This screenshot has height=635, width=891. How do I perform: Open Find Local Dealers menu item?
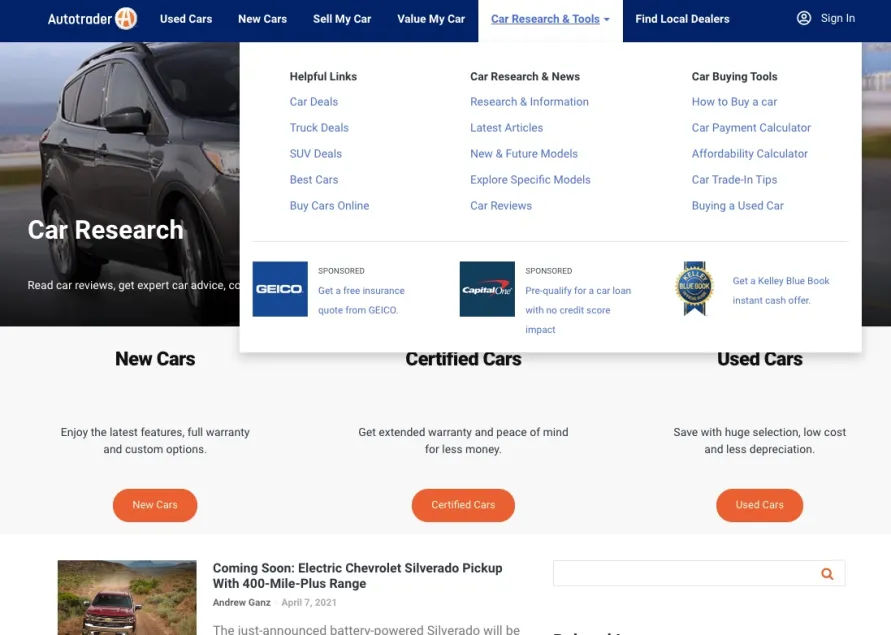[x=682, y=19]
